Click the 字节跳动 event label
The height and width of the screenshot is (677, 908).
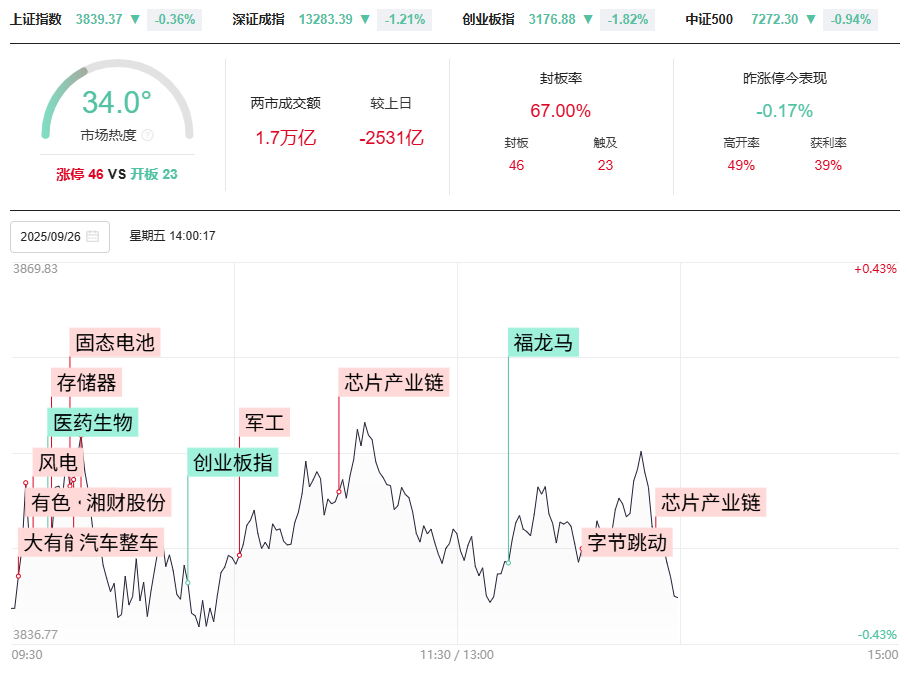627,543
